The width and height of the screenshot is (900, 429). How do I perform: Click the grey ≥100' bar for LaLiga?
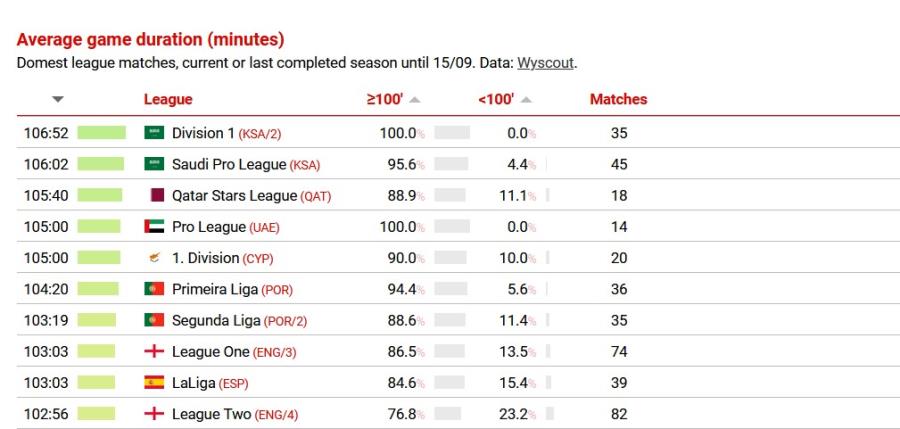450,383
